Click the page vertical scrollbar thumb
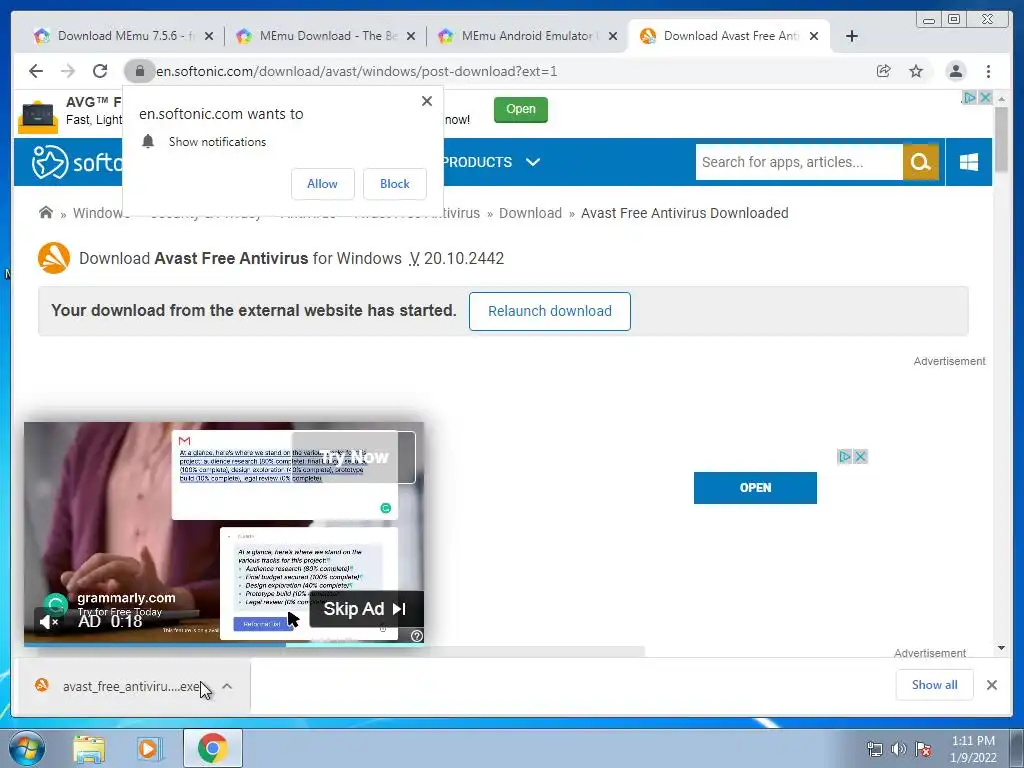This screenshot has width=1024, height=768. click(x=1001, y=140)
